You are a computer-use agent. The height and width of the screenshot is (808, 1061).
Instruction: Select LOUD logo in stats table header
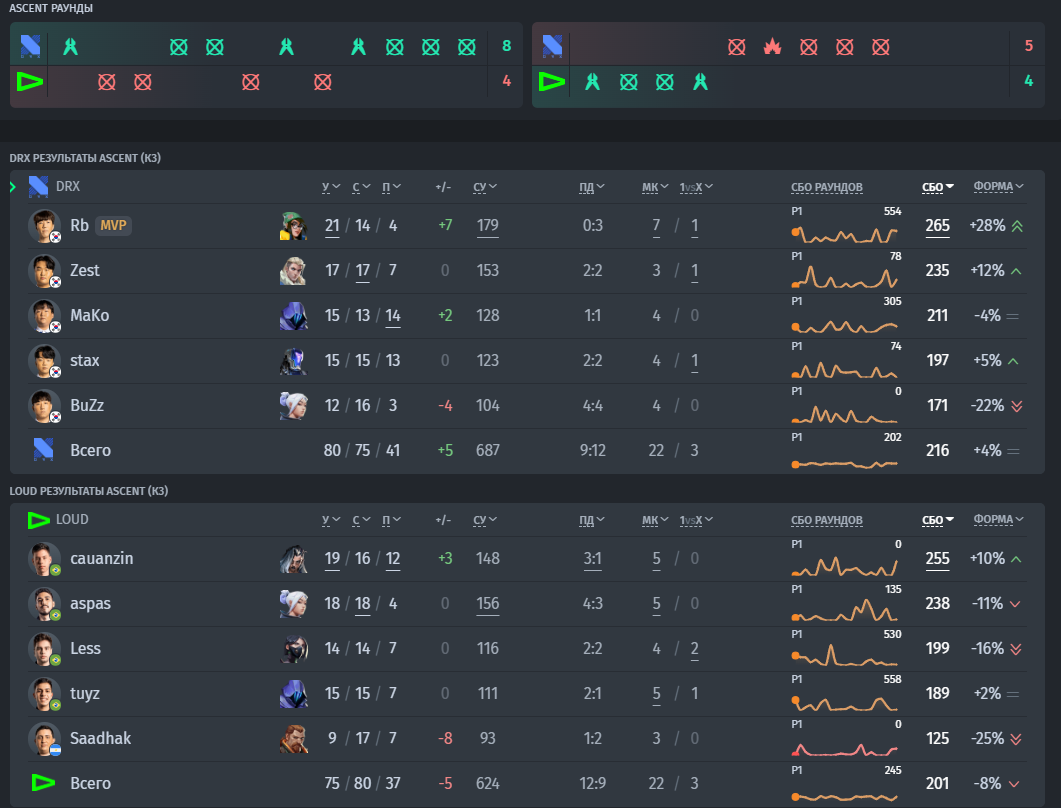[39, 520]
